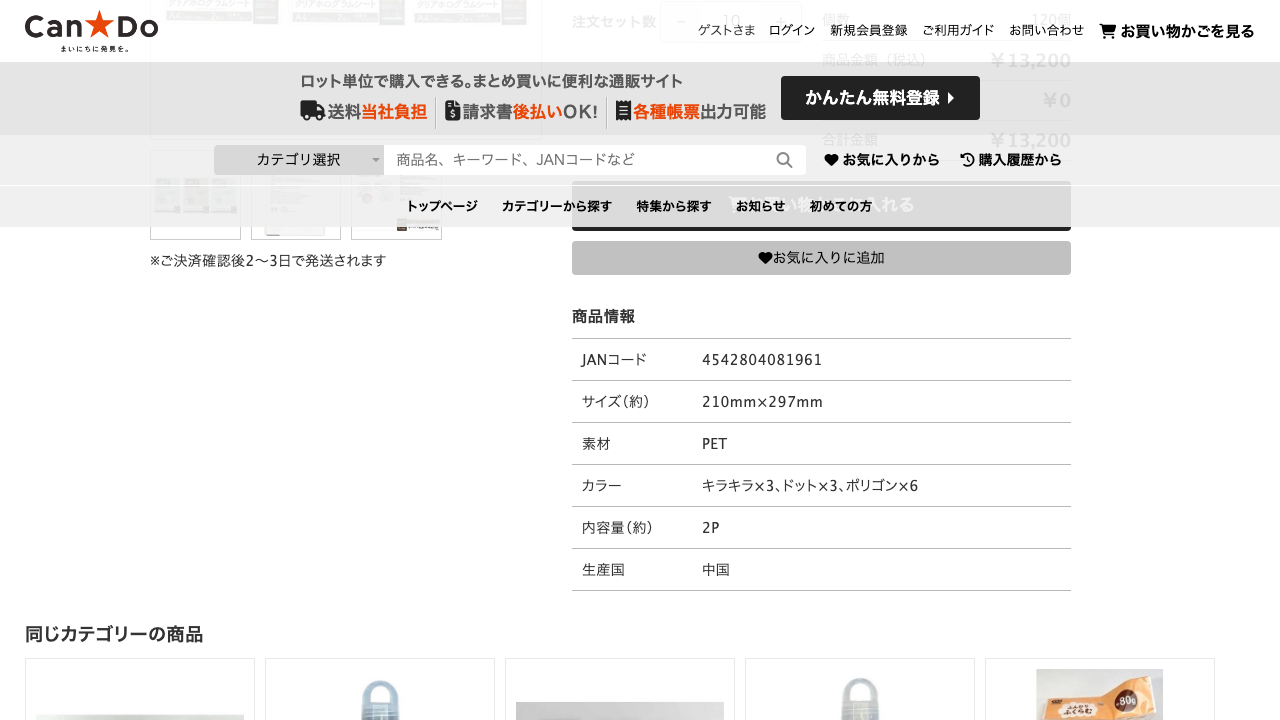Open カテゴリーから探す menu item

coord(557,206)
